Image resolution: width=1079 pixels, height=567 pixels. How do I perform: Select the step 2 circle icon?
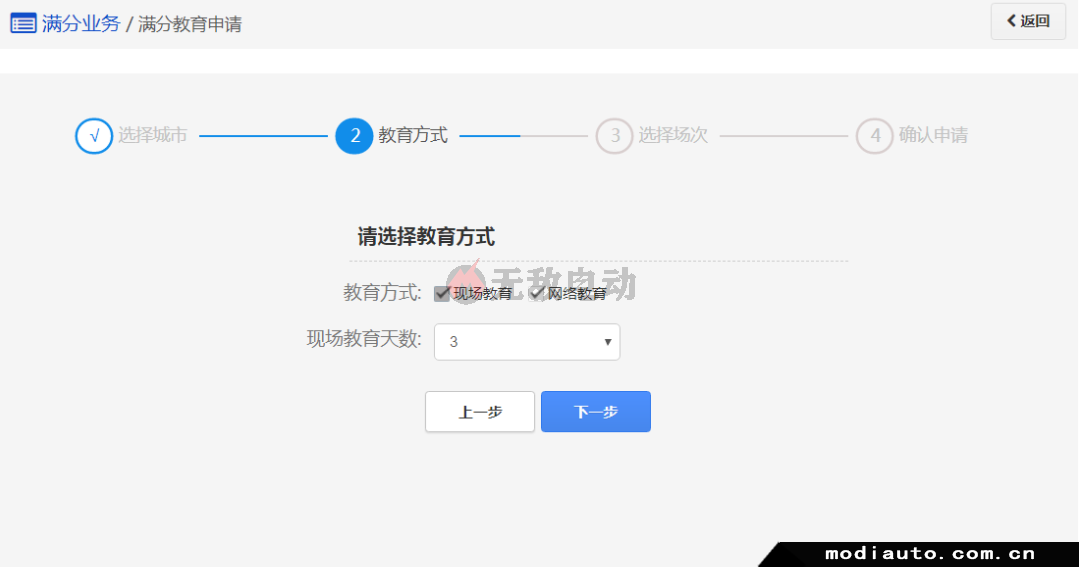[354, 136]
